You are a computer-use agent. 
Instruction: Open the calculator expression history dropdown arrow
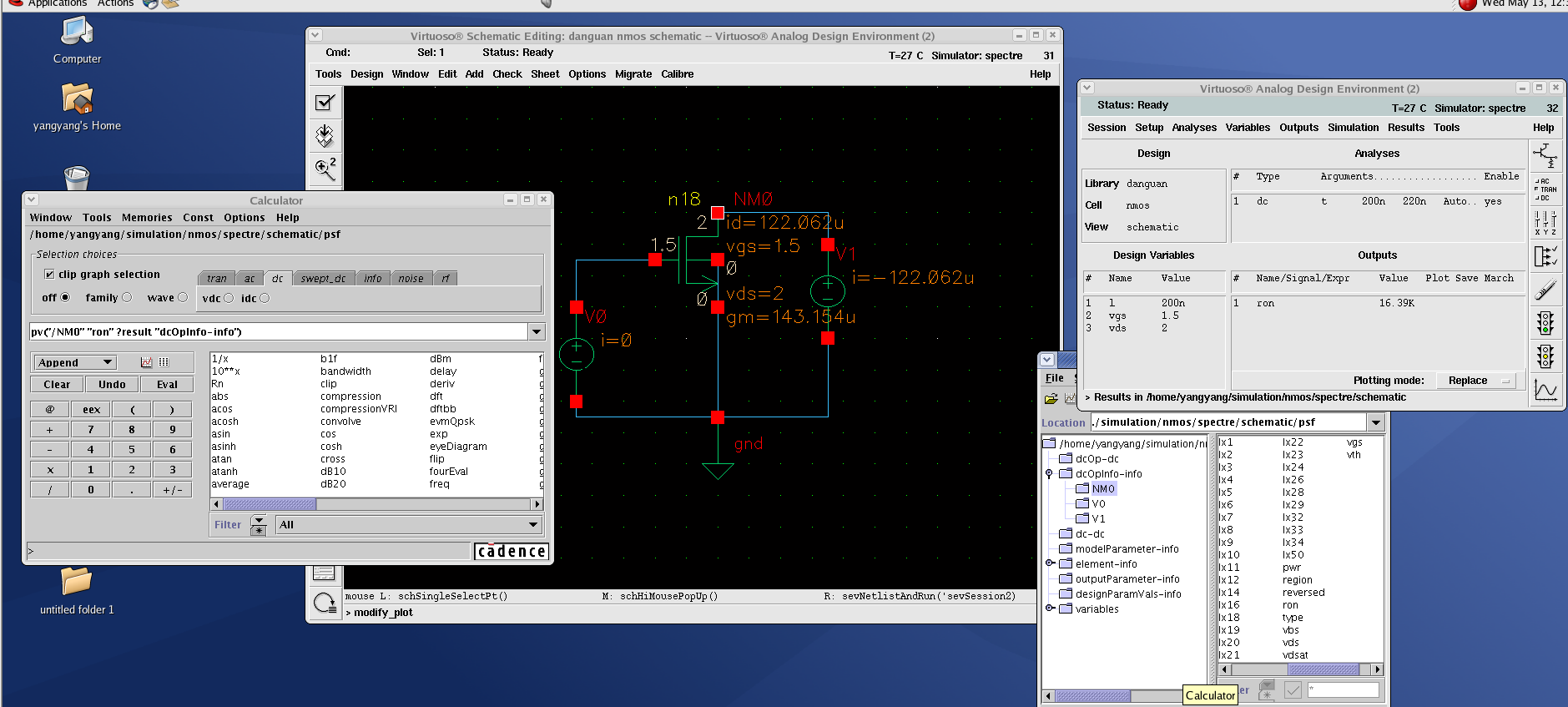(537, 332)
